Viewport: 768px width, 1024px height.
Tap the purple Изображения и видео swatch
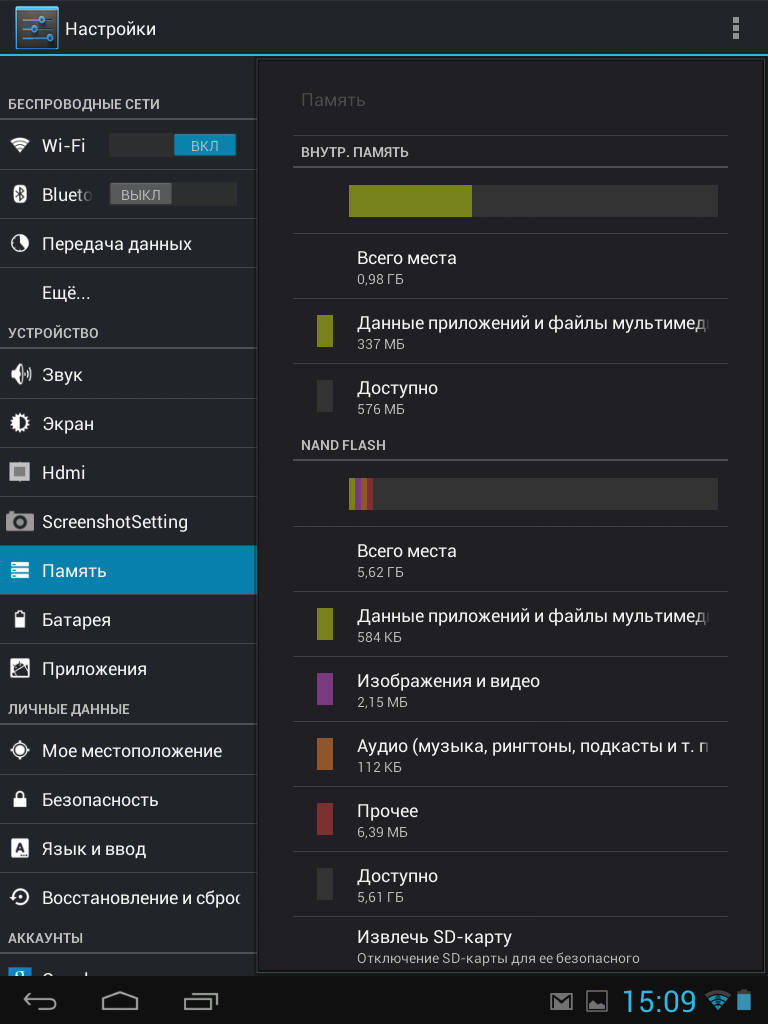(x=325, y=689)
